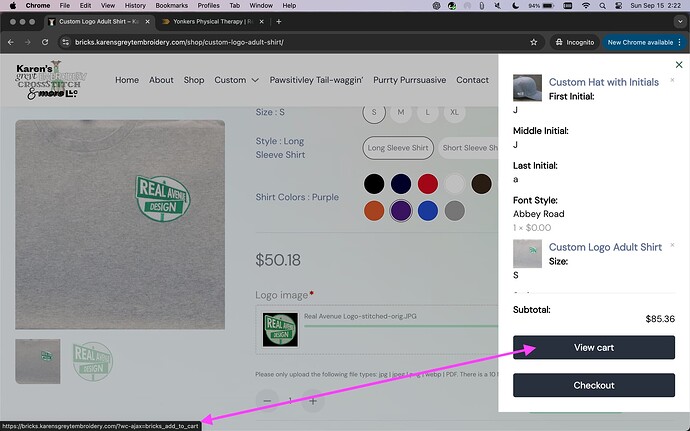
Task: Increase quantity with the plus button
Action: (x=313, y=401)
